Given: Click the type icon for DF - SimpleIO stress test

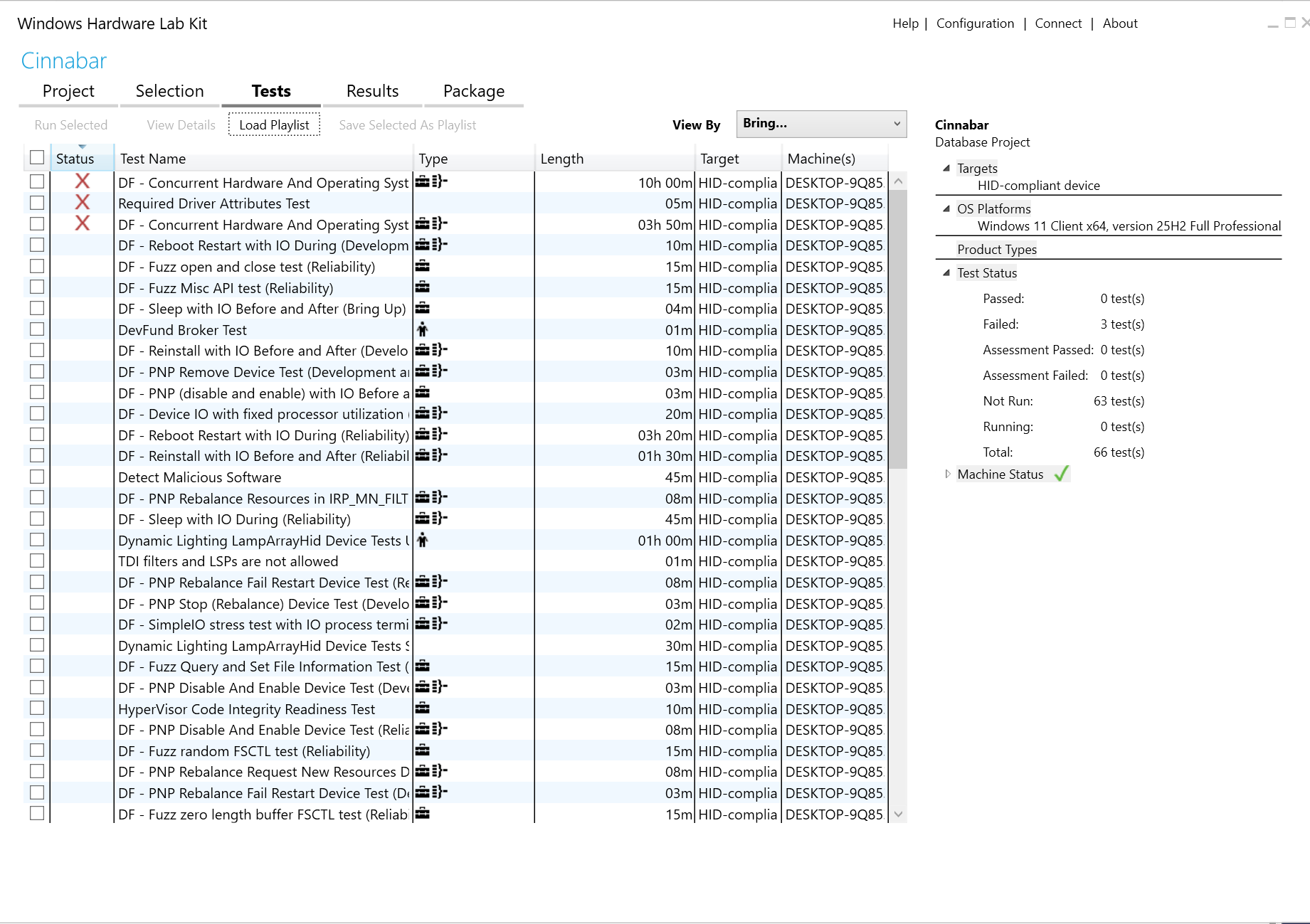Looking at the screenshot, I should [x=431, y=624].
